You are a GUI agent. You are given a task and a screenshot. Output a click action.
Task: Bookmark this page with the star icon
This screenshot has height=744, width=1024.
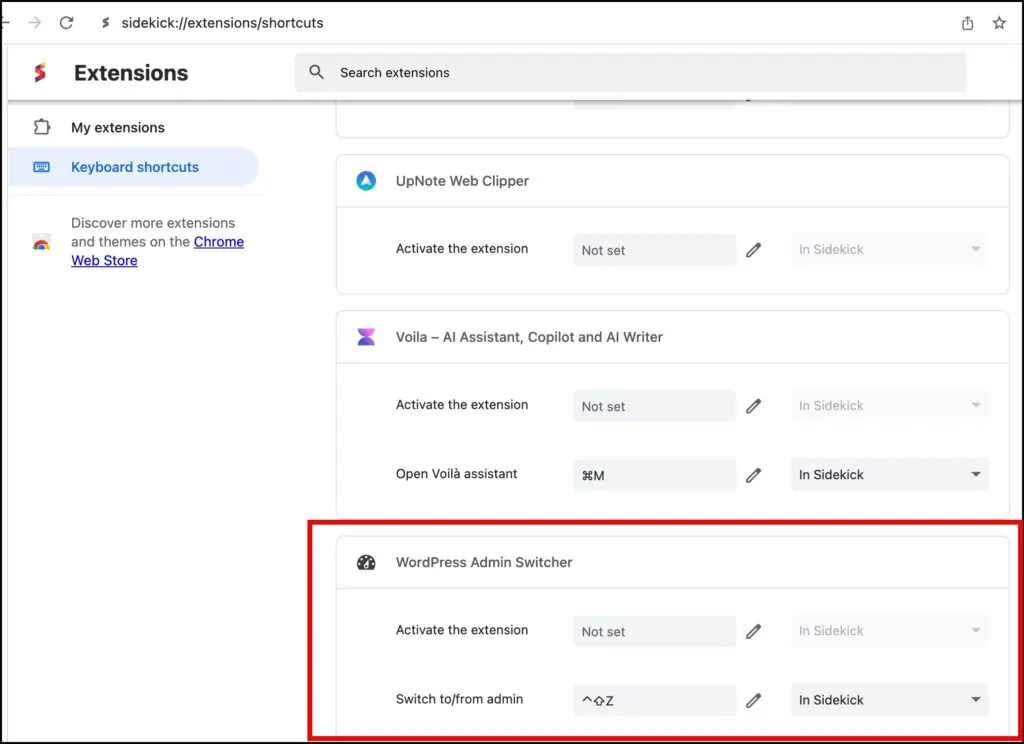[x=999, y=23]
